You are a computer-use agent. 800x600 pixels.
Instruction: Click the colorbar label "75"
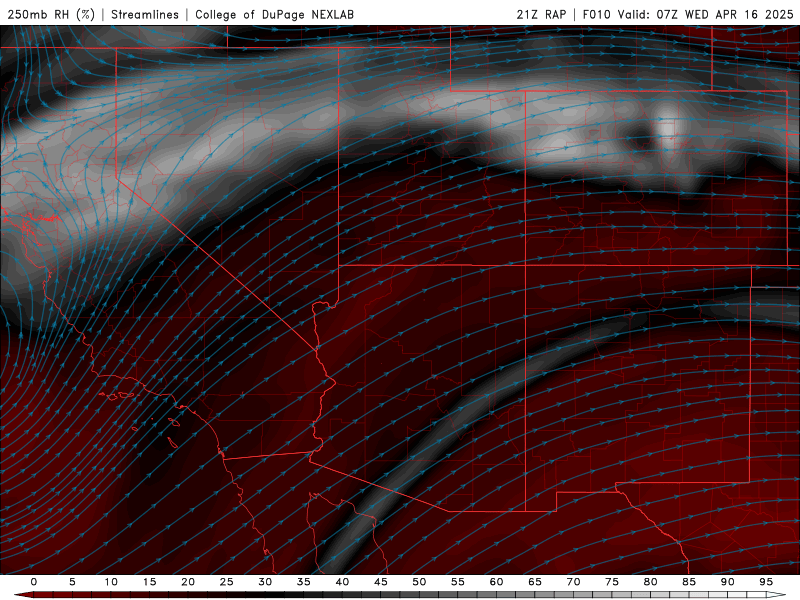(x=612, y=582)
